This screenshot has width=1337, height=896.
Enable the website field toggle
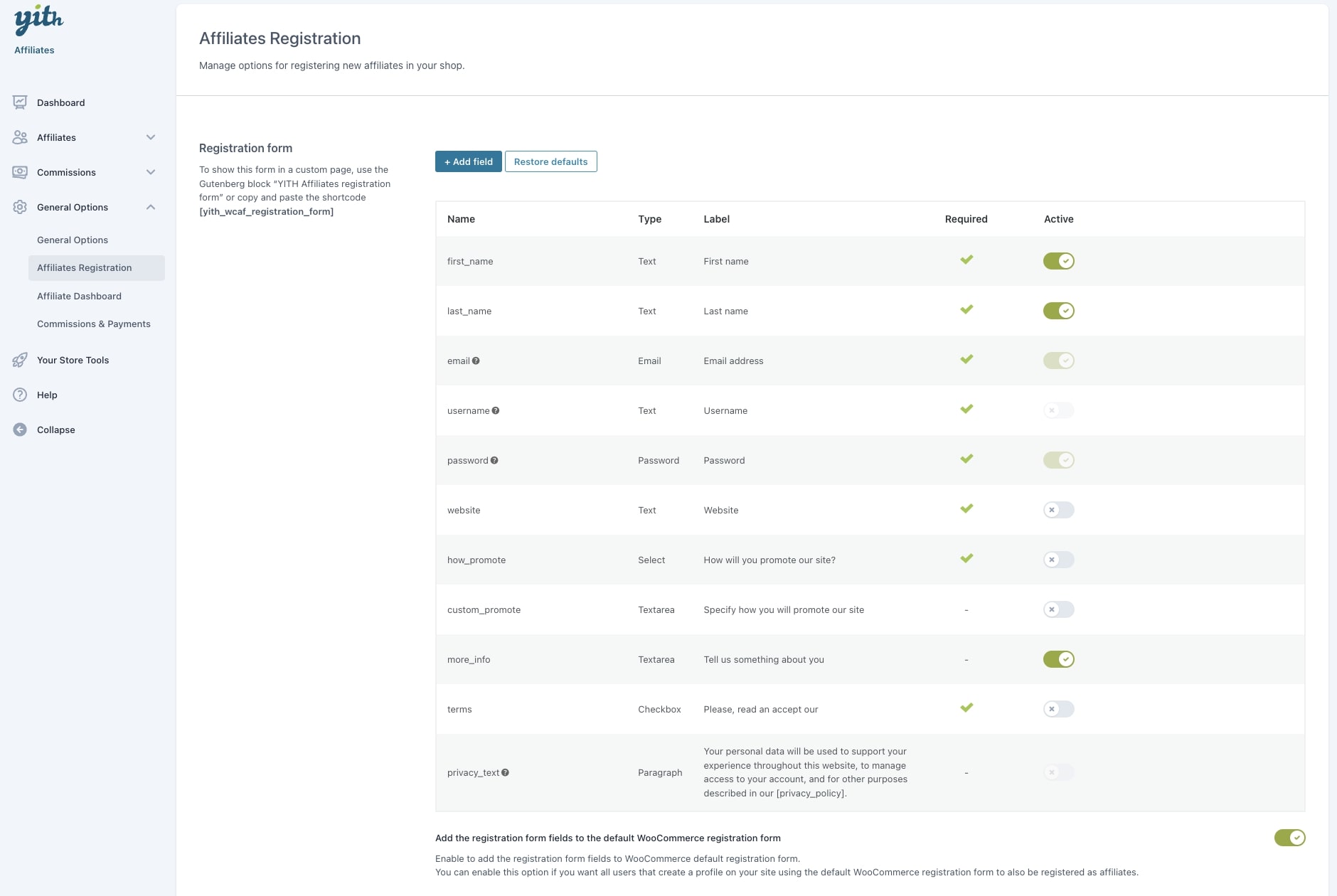tap(1058, 510)
